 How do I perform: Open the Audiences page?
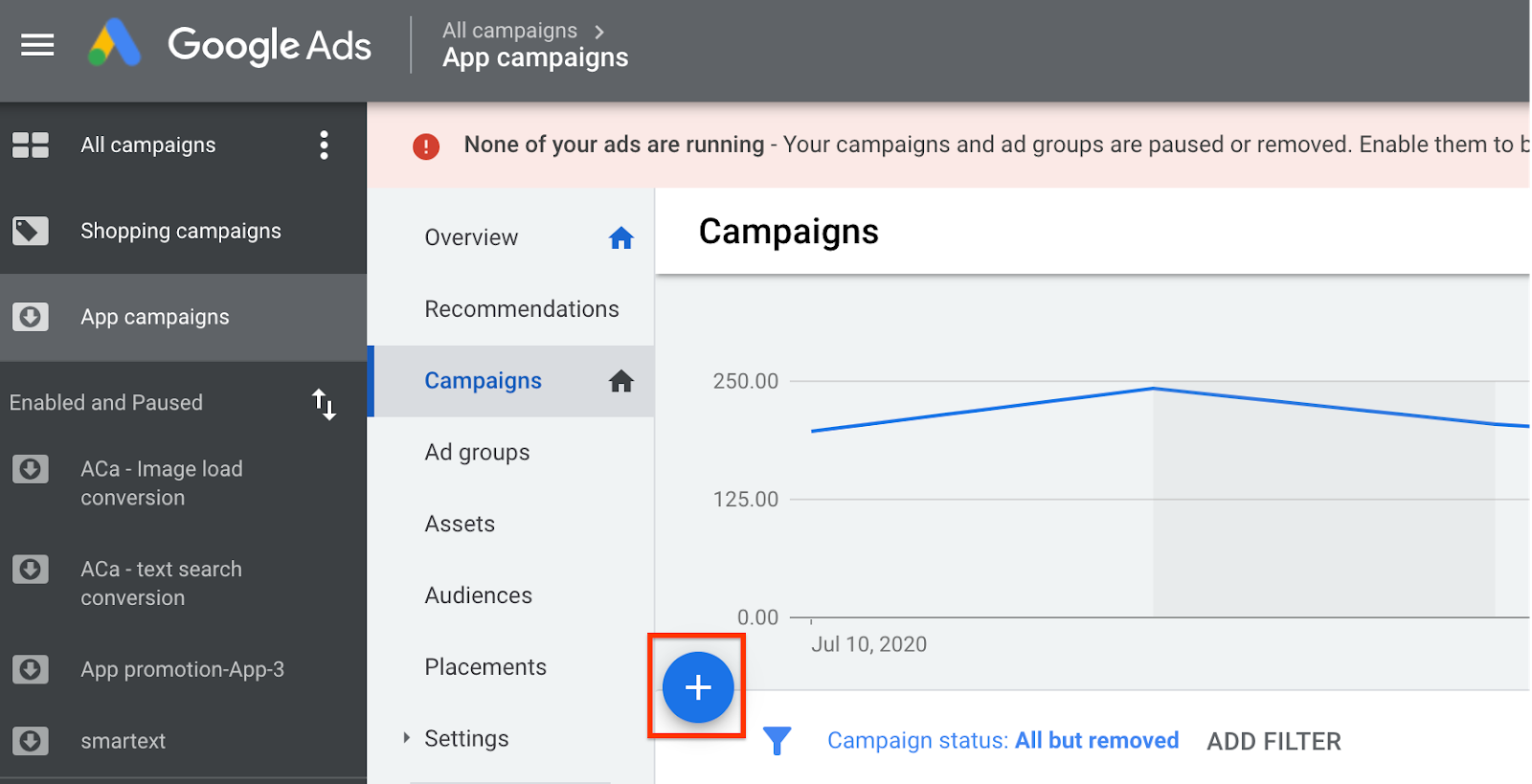click(478, 595)
